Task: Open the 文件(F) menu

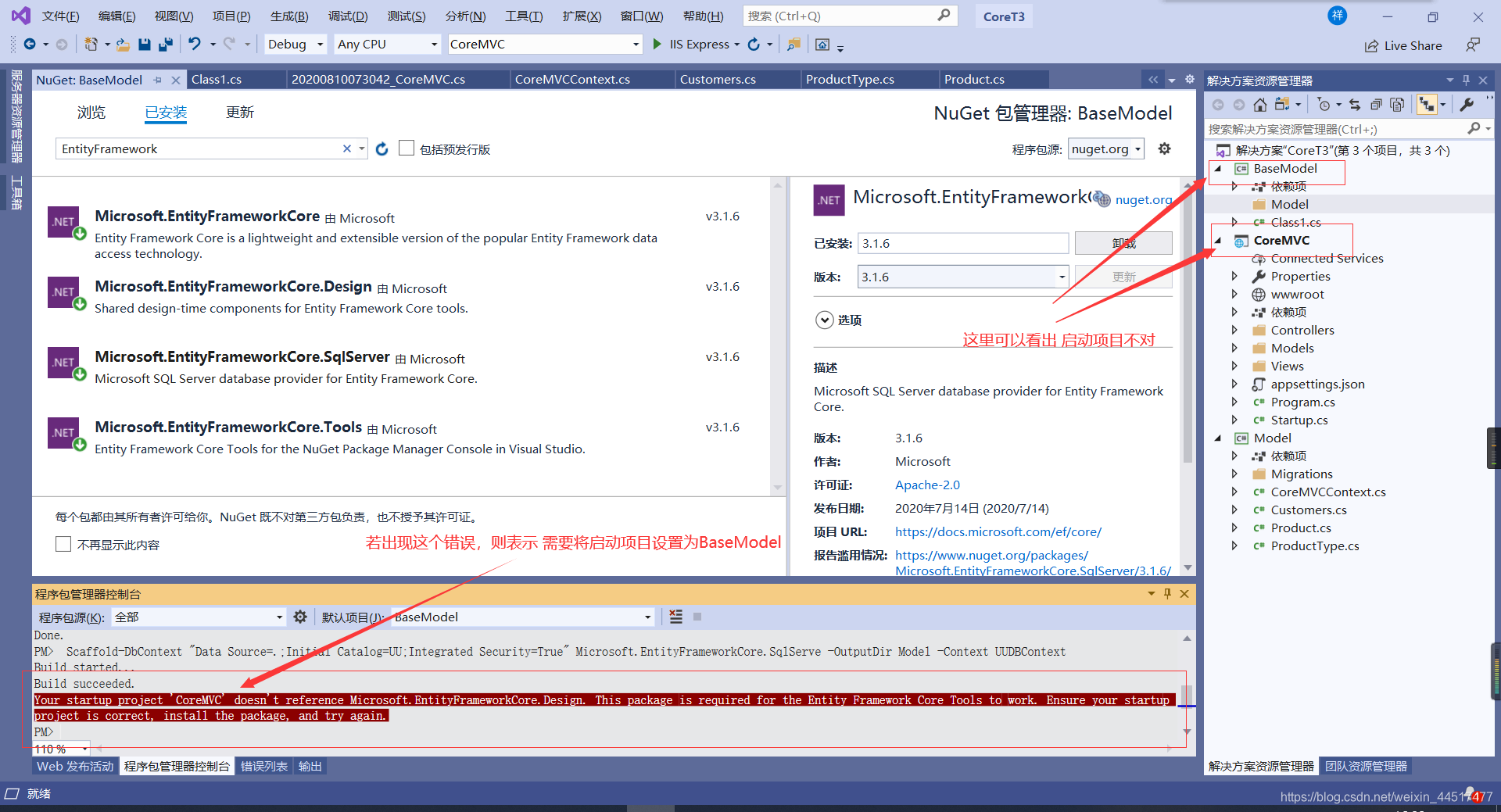Action: point(60,16)
